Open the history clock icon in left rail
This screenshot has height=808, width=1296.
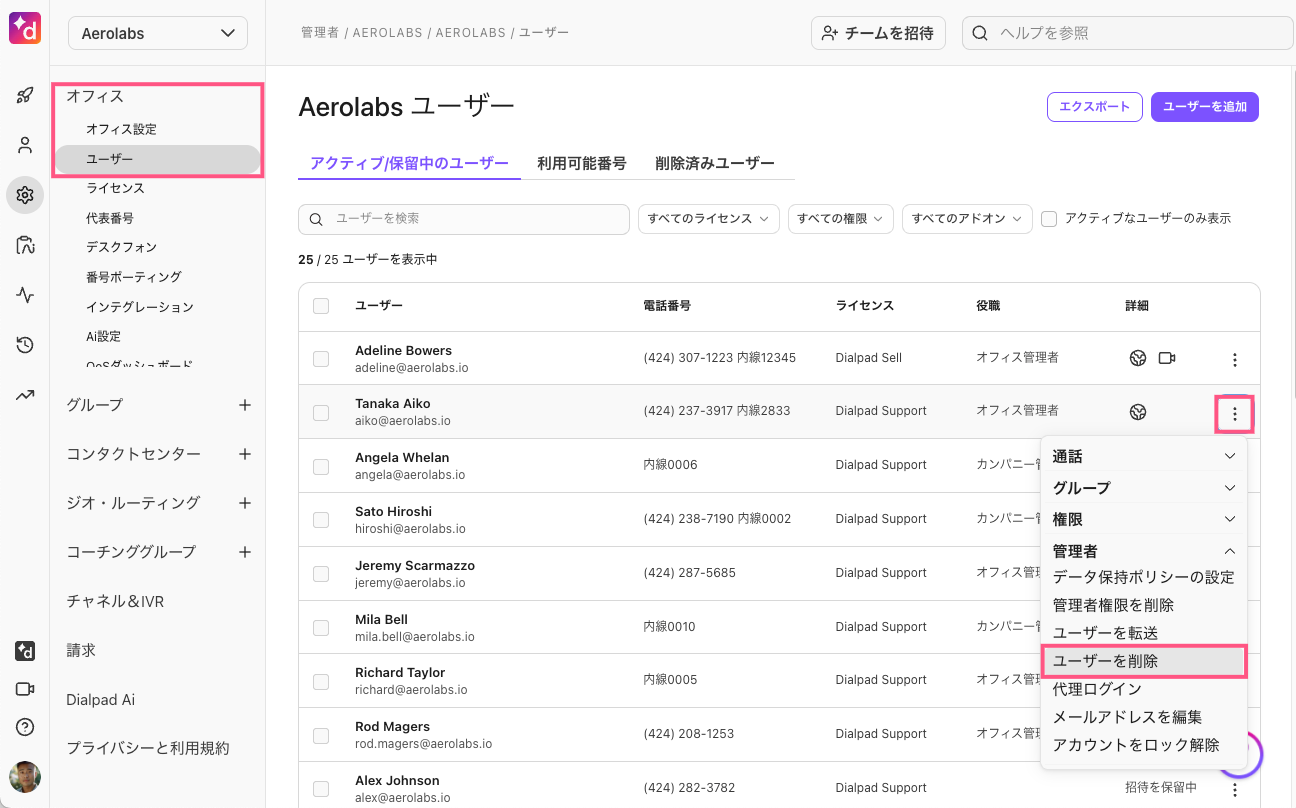[25, 345]
